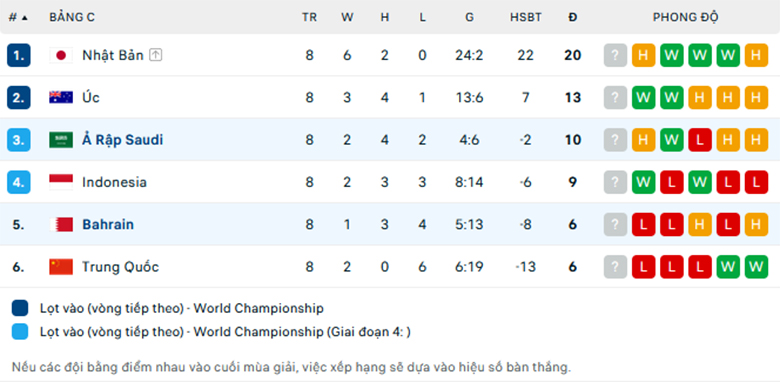Click the BẢNG C group header

72,17
